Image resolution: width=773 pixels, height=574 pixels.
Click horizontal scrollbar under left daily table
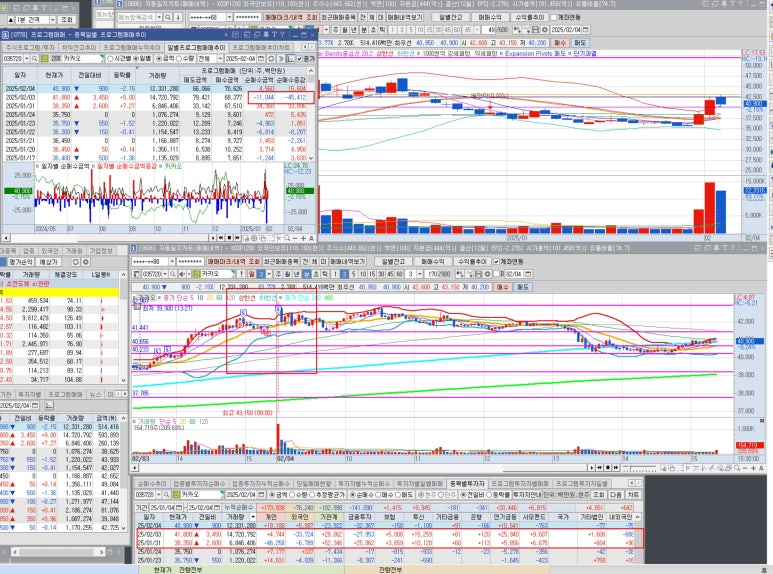click(59, 552)
